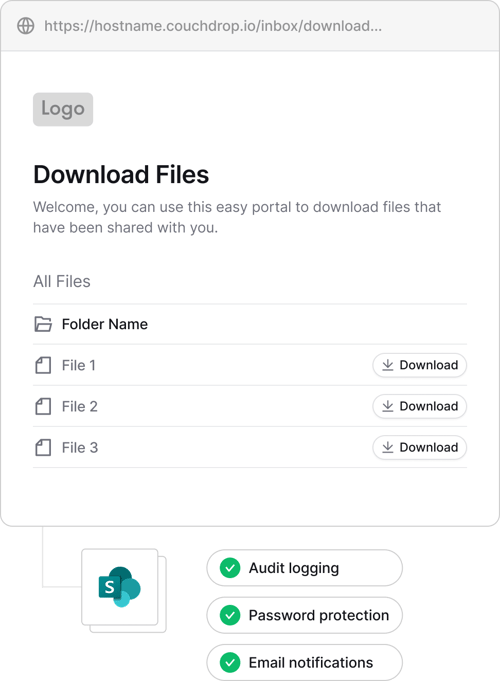Download File 3
Screen dimensions: 500x681
420,448
